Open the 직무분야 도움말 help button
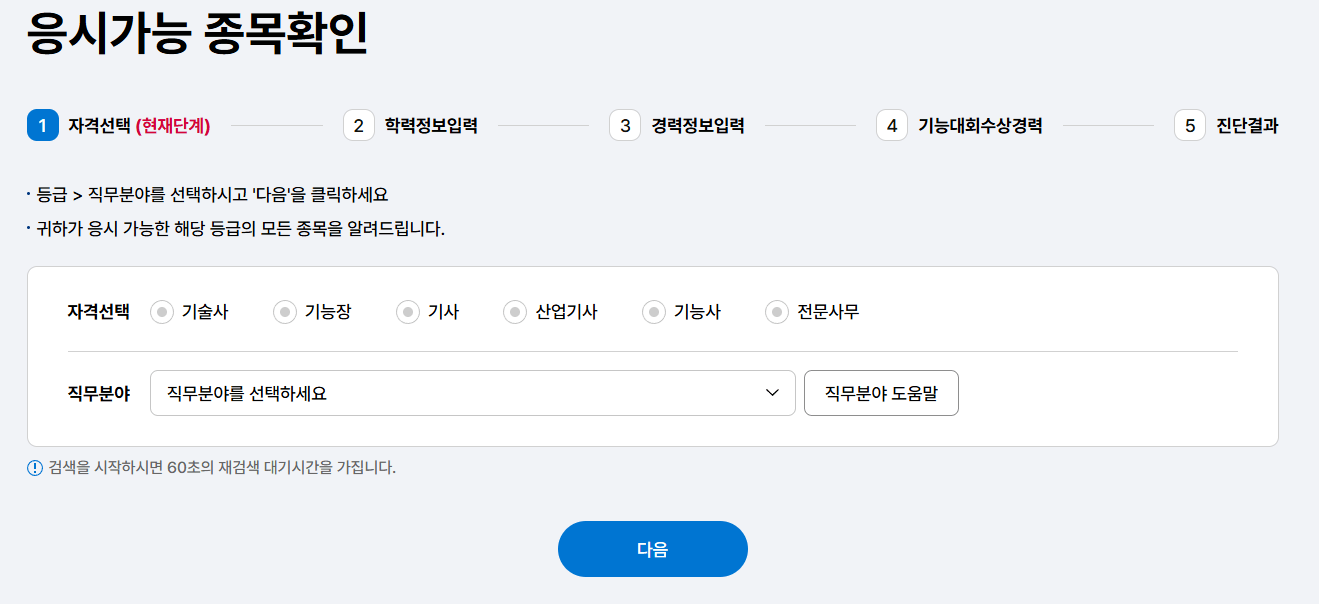 pos(881,393)
